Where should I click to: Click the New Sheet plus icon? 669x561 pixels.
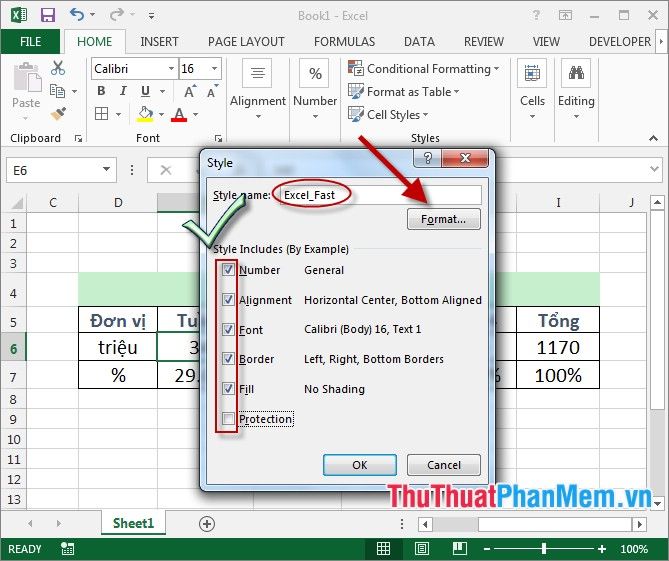pos(207,524)
